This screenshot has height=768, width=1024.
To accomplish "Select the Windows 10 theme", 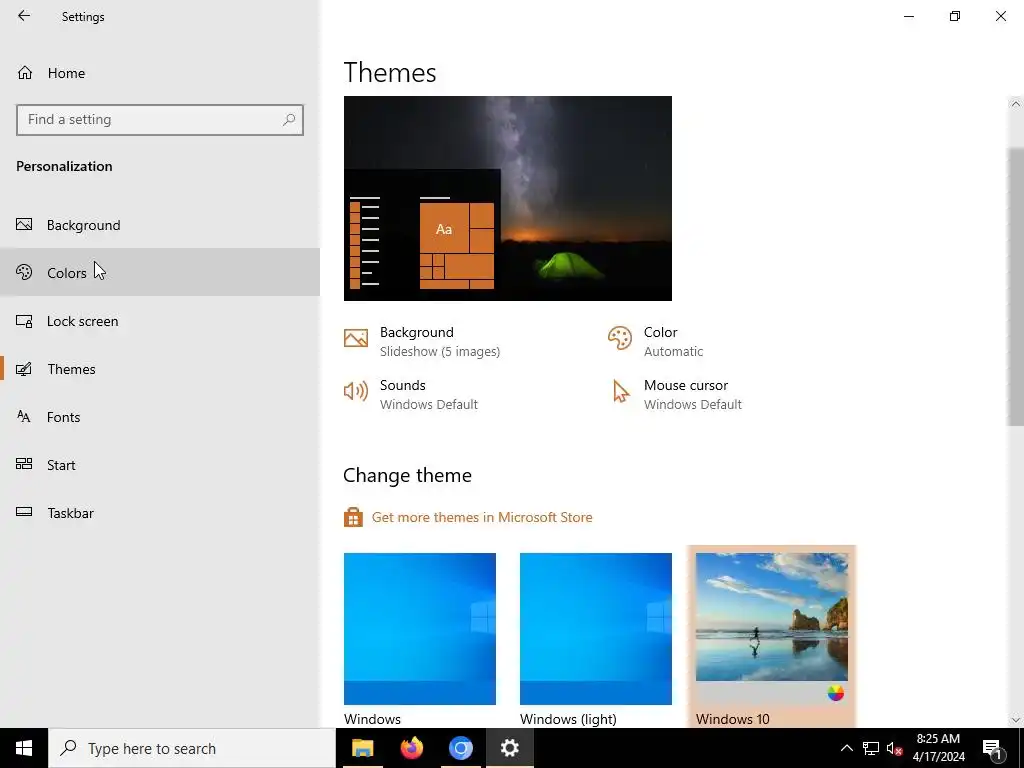I will point(772,637).
